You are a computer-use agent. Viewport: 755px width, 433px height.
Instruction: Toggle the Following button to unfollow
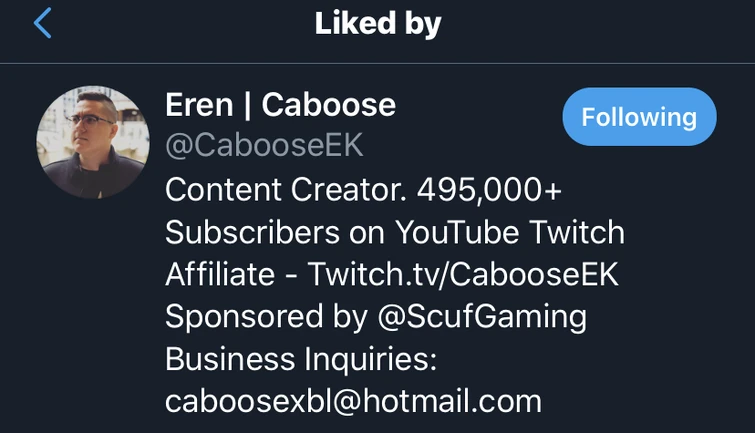coord(639,117)
